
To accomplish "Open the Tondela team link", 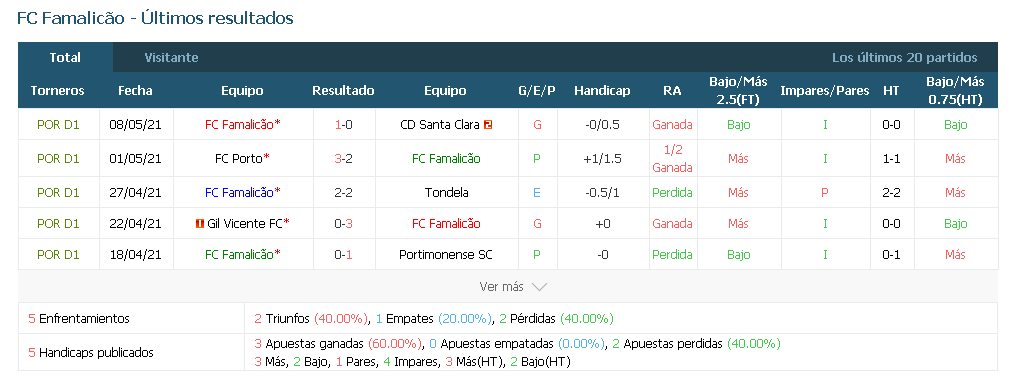I will [x=447, y=192].
